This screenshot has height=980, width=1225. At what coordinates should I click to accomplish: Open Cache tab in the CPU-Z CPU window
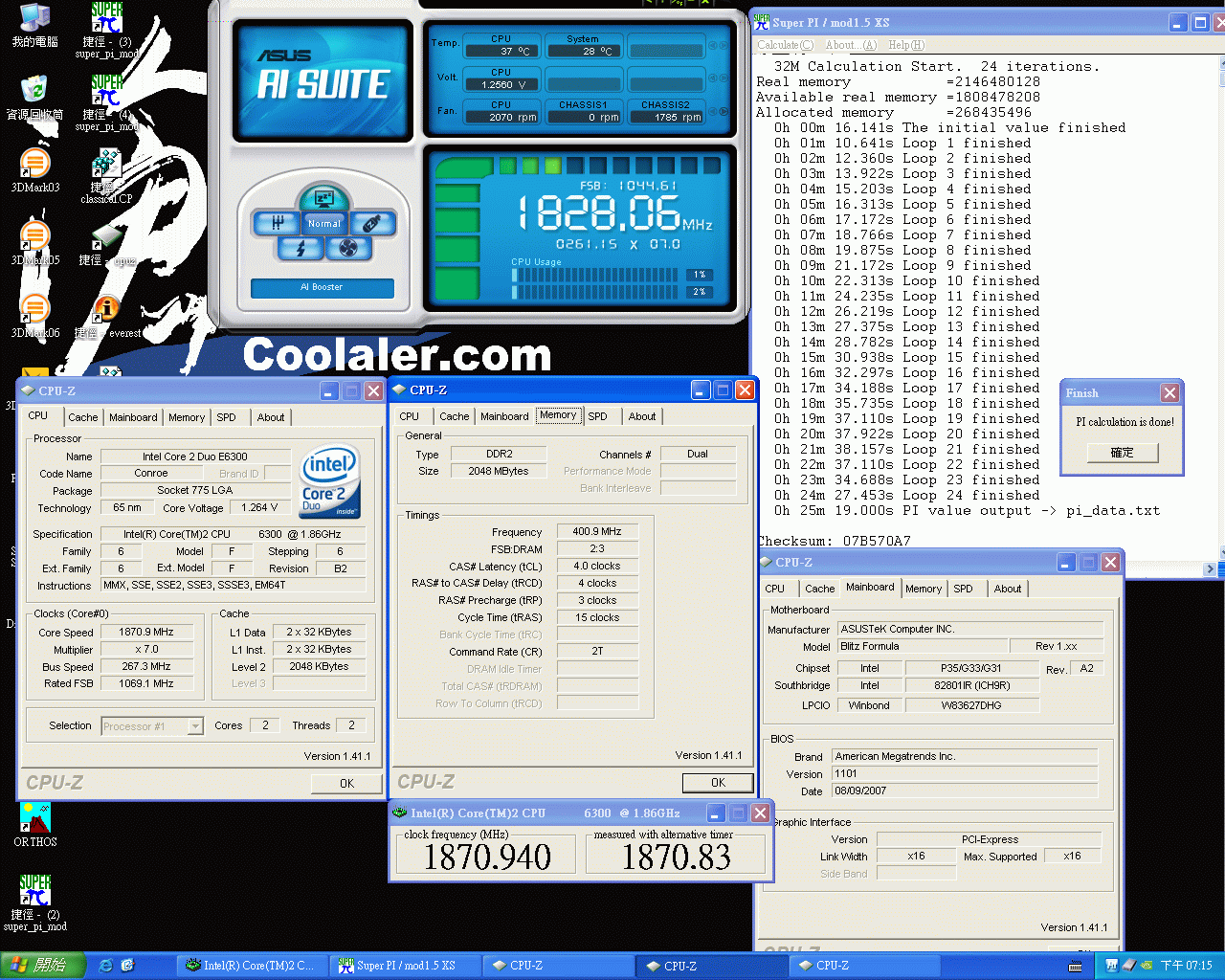pyautogui.click(x=82, y=417)
